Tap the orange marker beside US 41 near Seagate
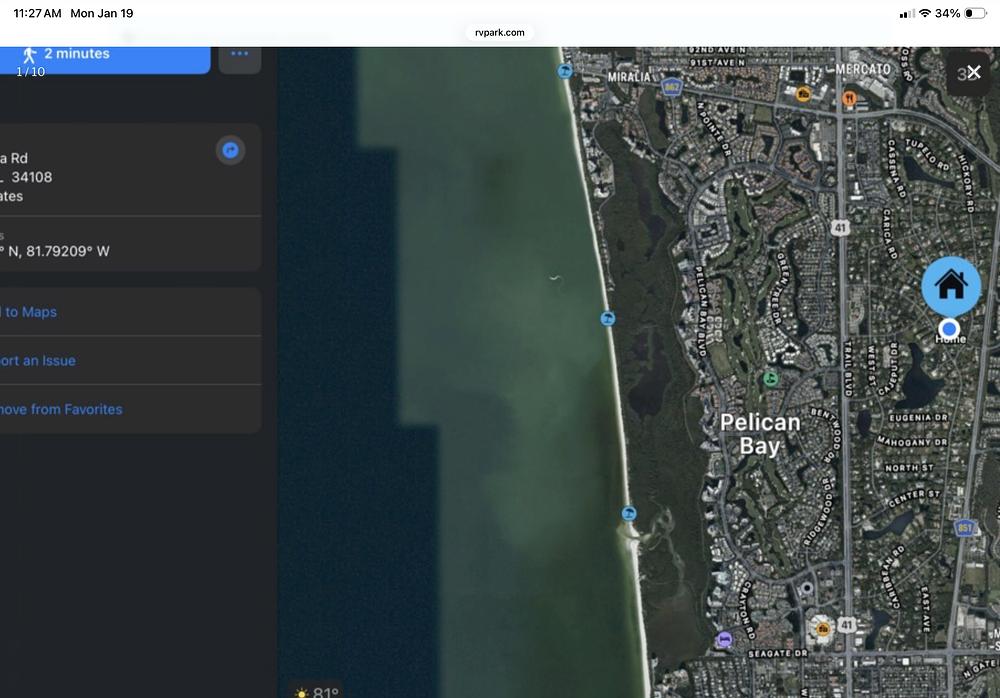 (x=823, y=628)
